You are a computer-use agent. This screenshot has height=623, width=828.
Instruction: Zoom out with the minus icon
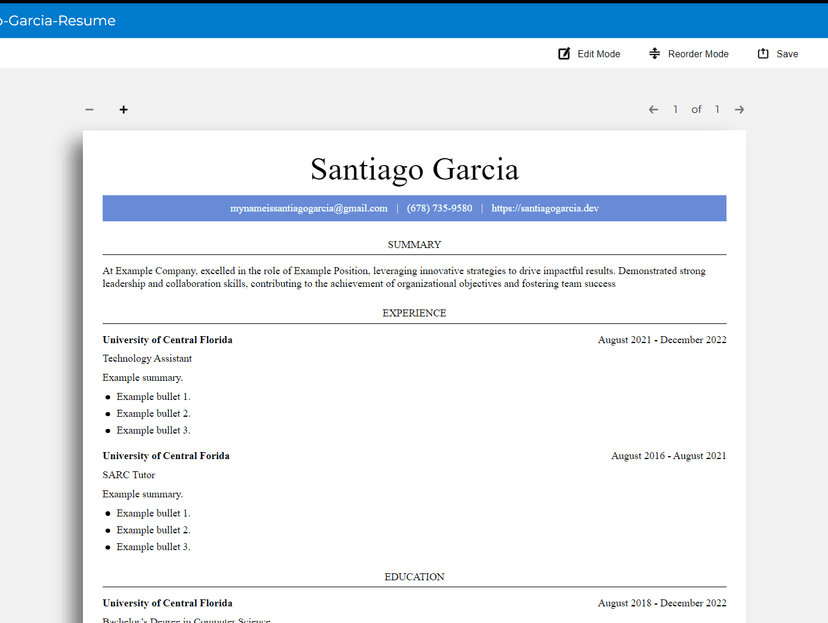pos(89,110)
